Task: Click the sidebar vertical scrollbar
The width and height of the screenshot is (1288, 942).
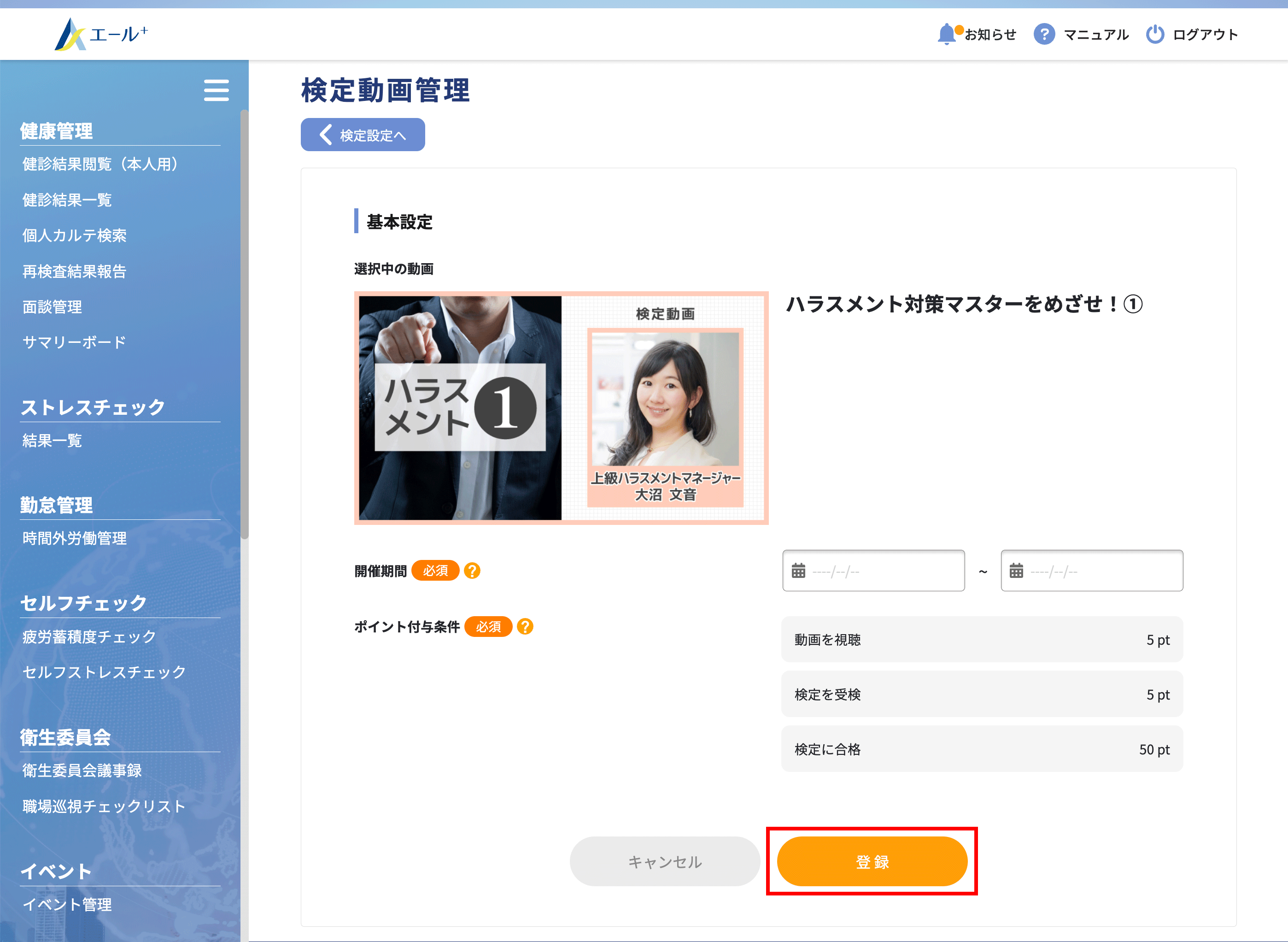Action: (245, 325)
